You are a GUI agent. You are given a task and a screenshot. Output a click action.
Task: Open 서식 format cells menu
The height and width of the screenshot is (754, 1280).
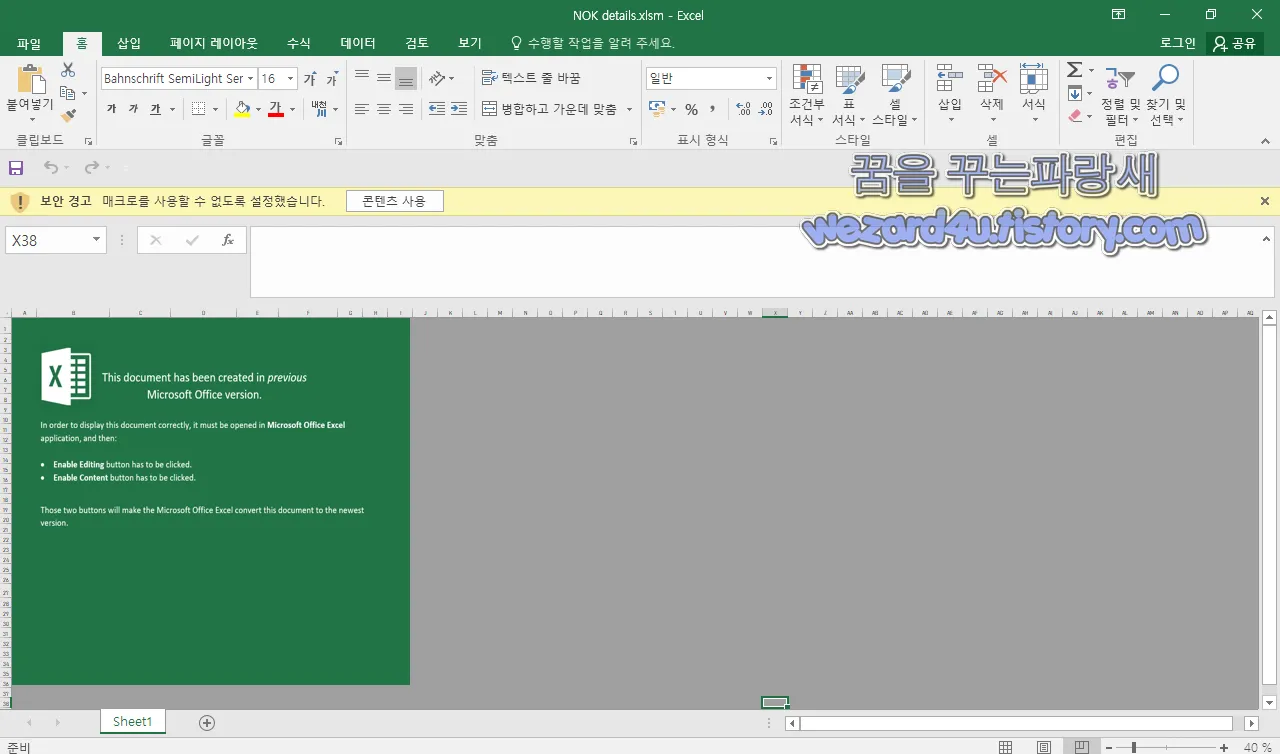[1033, 95]
